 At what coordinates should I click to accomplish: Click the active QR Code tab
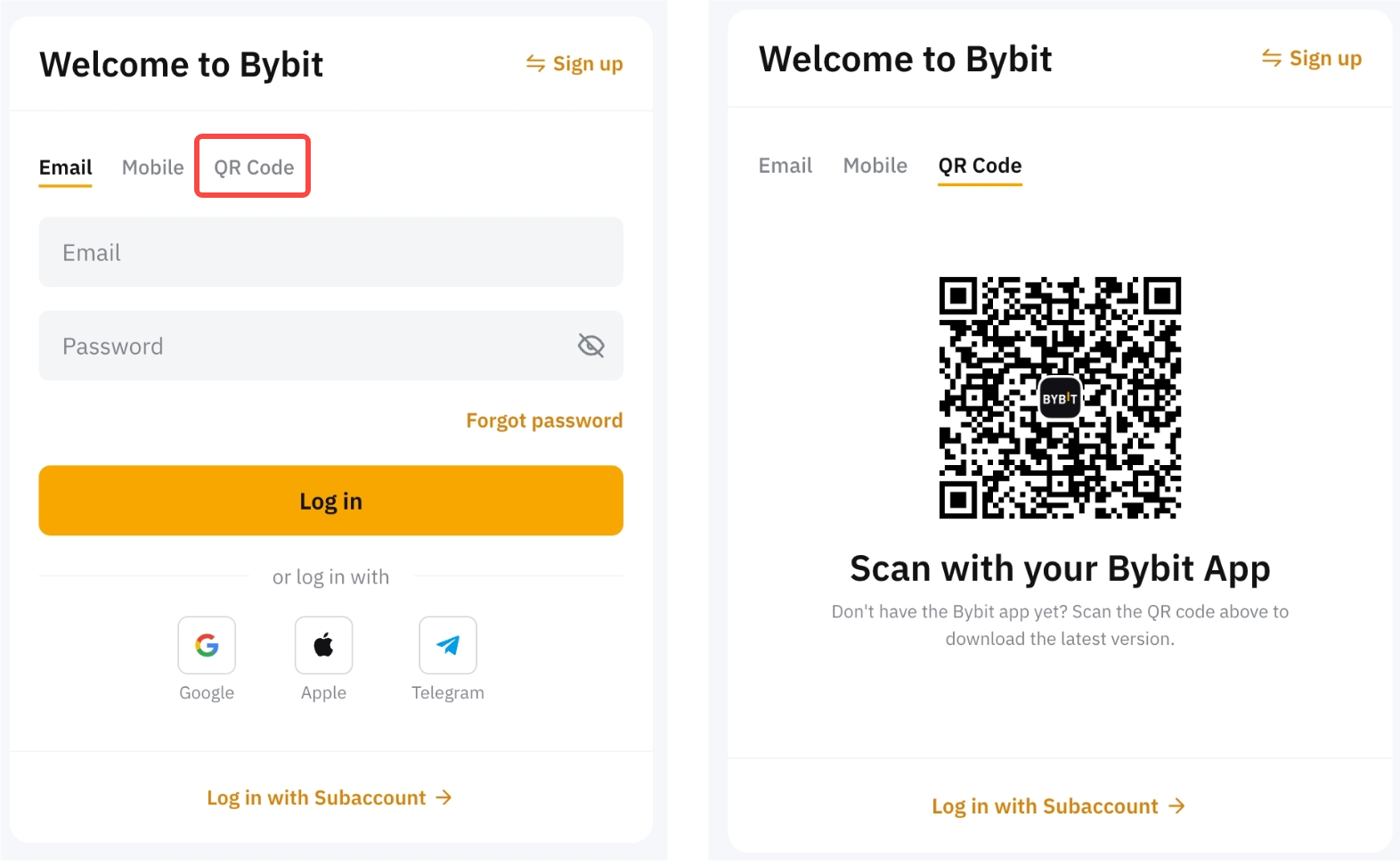coord(980,166)
